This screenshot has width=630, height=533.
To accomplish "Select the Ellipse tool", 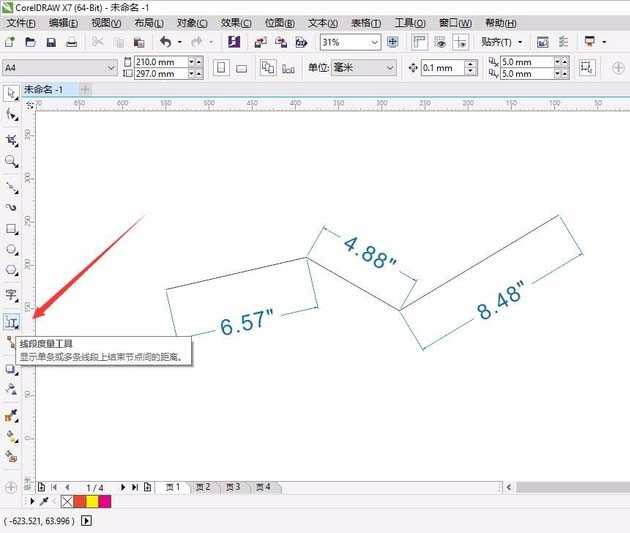I will (12, 249).
